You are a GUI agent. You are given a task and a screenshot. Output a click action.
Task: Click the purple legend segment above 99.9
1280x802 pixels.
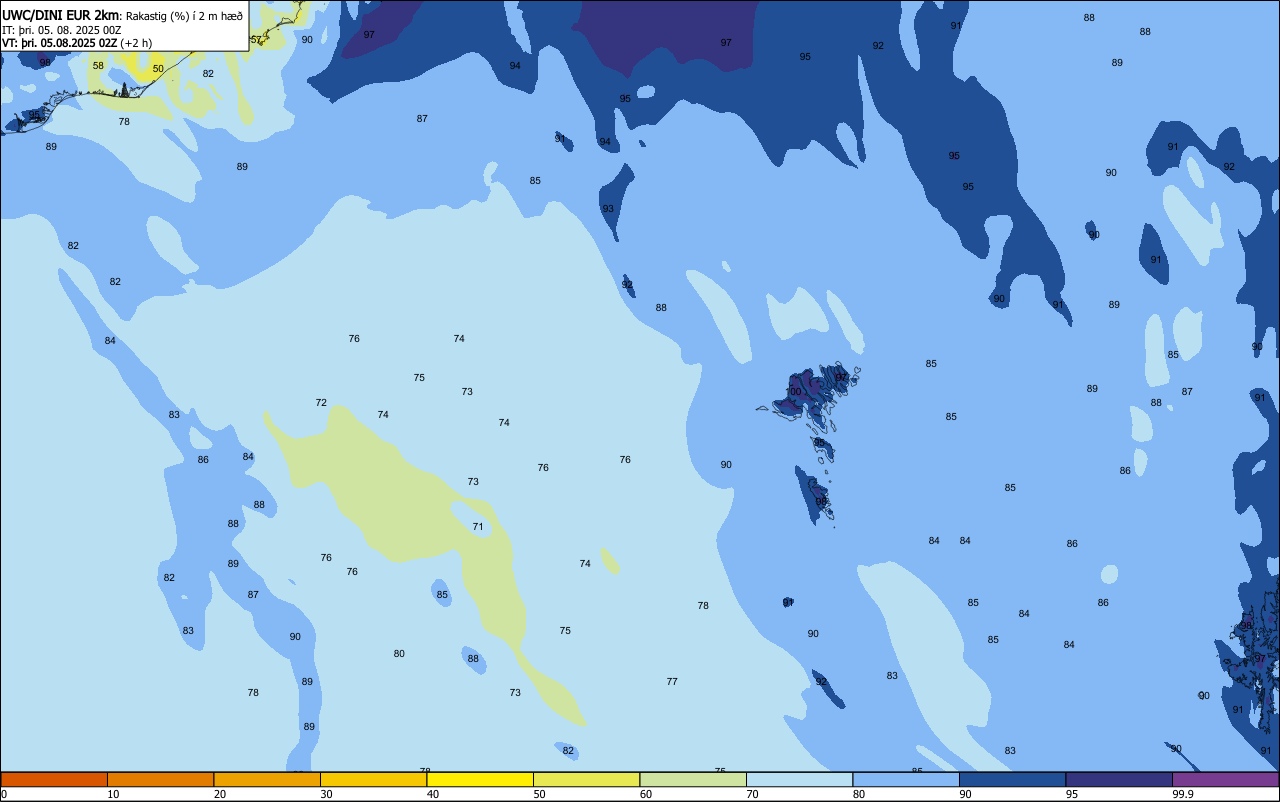pos(1225,779)
